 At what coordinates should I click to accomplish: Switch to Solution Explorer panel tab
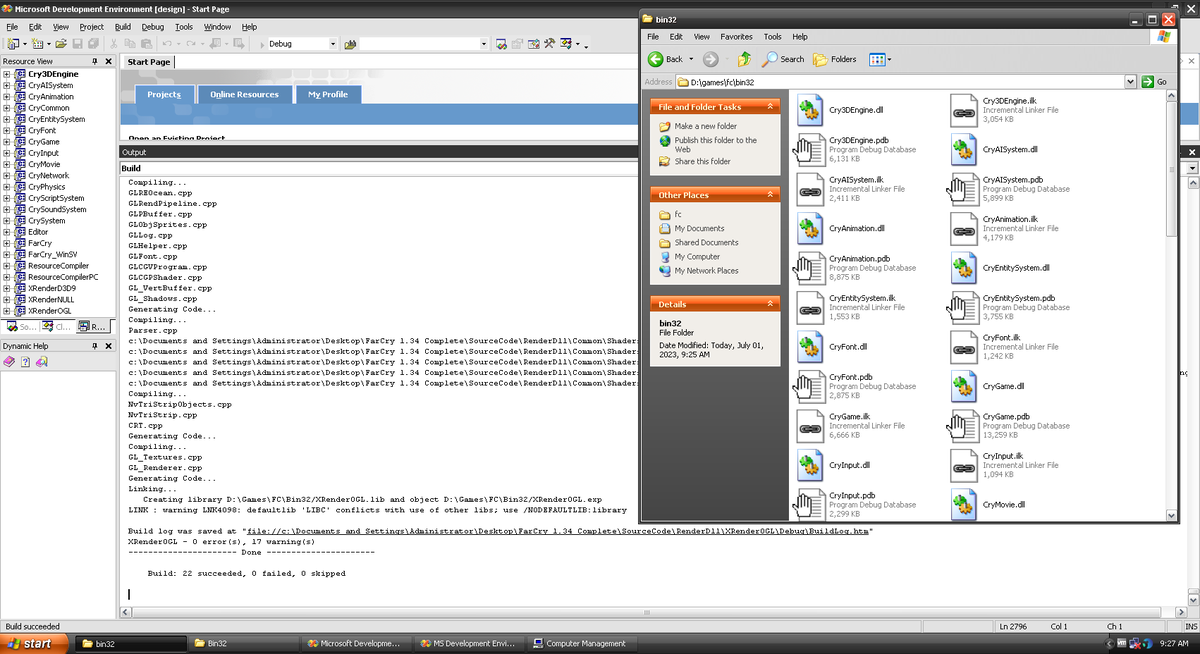[20, 326]
